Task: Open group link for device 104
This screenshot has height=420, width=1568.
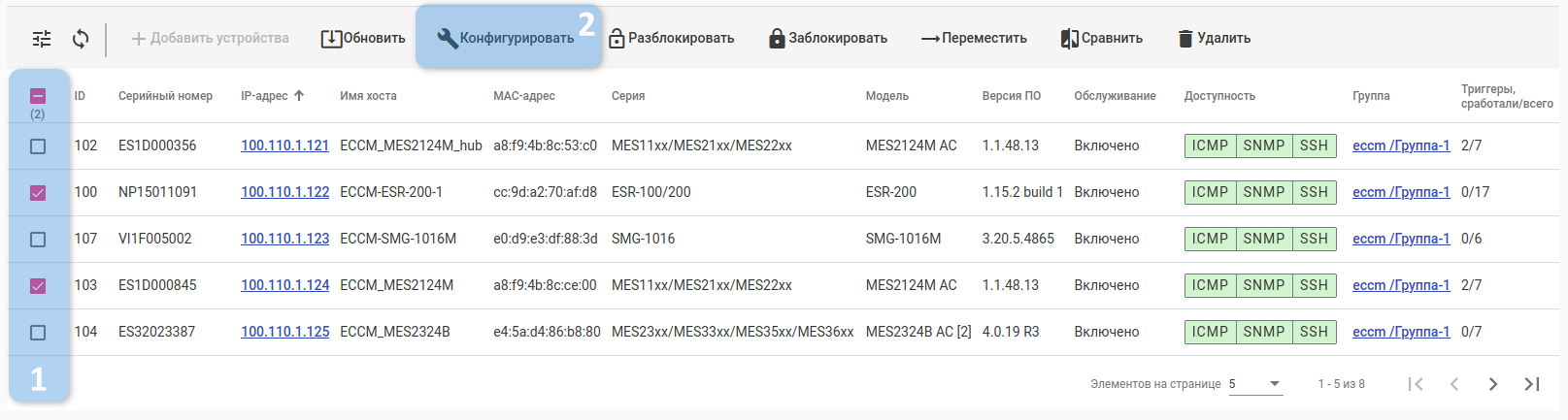Action: tap(1400, 332)
